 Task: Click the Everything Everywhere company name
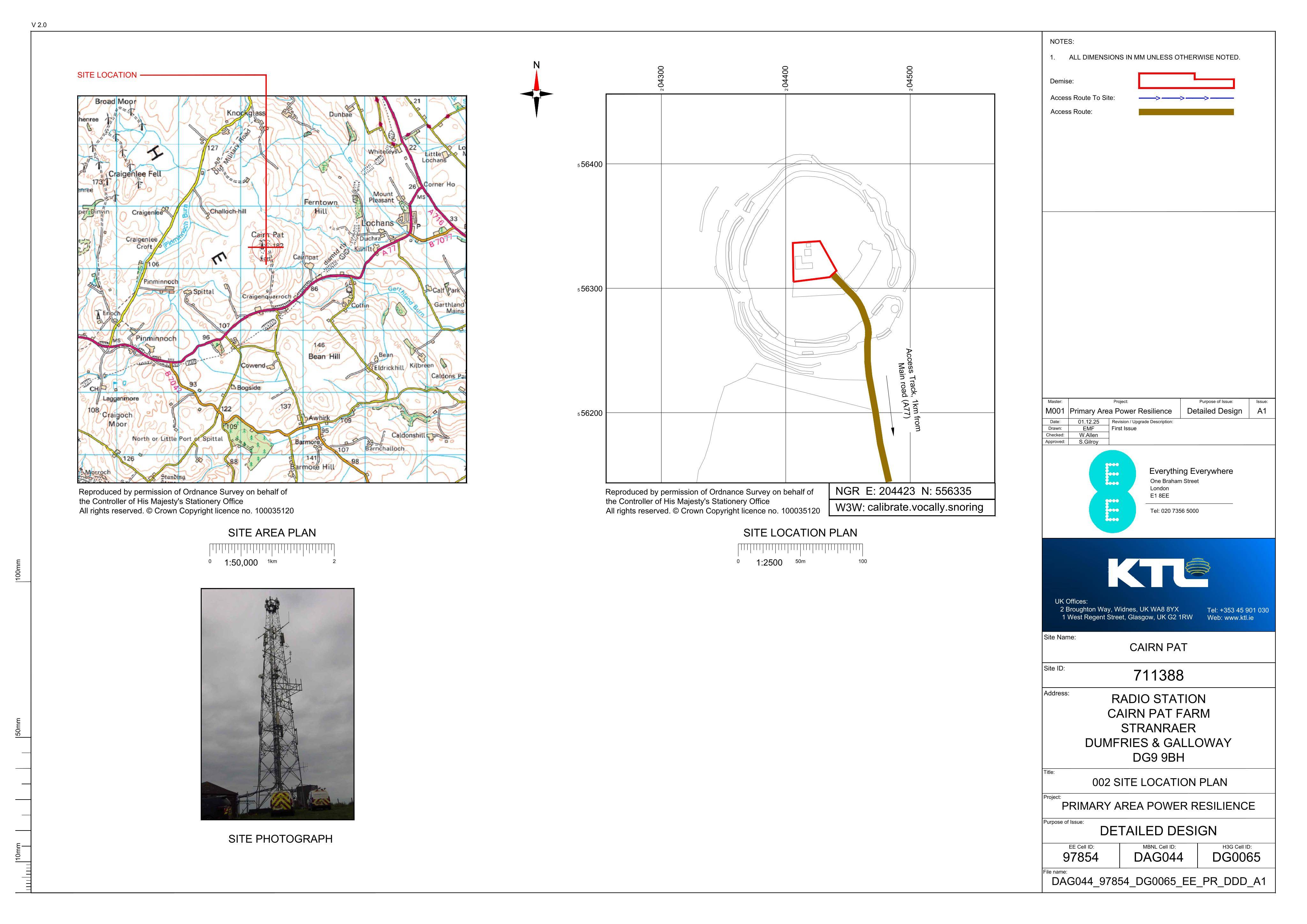pos(1191,471)
